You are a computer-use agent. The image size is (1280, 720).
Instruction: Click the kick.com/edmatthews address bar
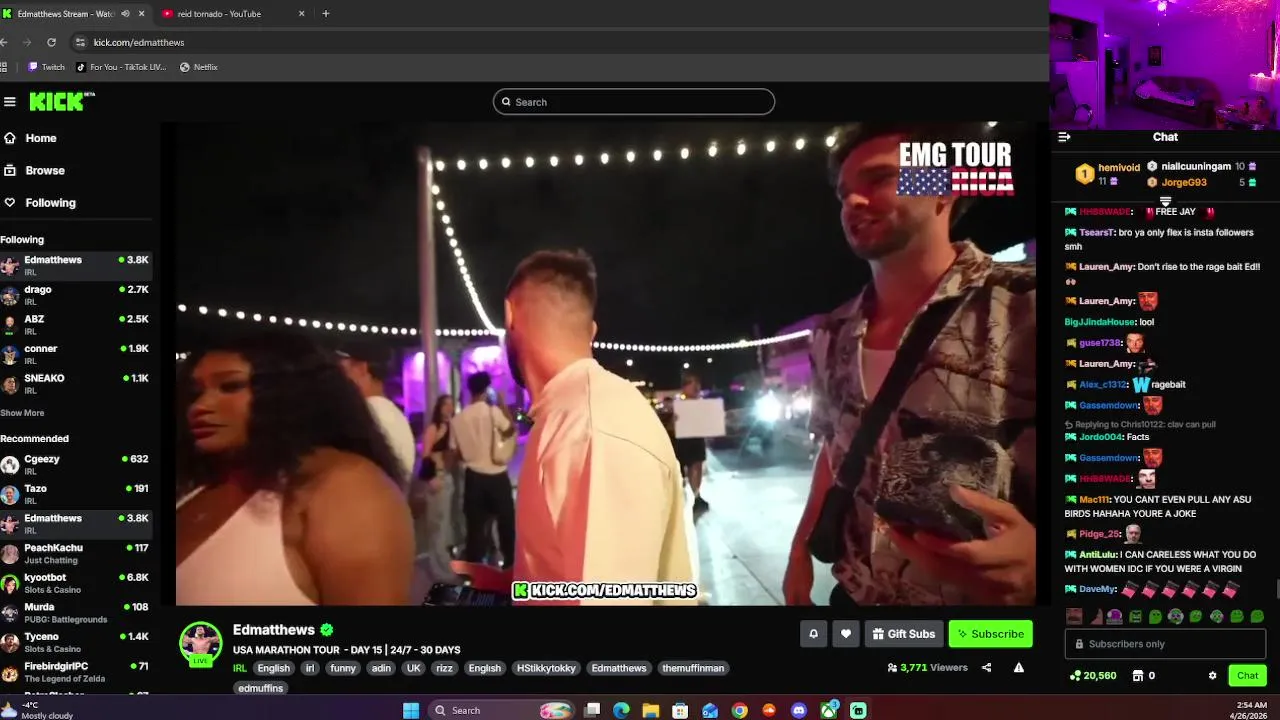tap(139, 43)
